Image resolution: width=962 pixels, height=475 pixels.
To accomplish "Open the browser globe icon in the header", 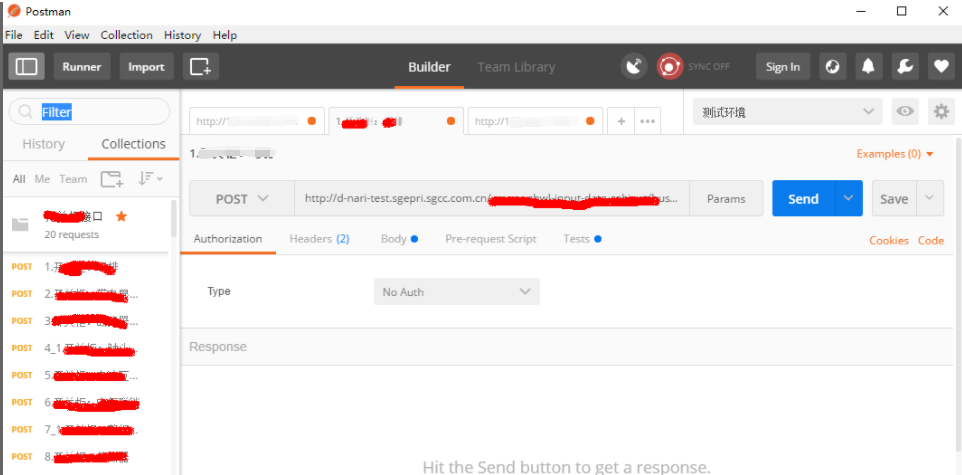I will 832,66.
